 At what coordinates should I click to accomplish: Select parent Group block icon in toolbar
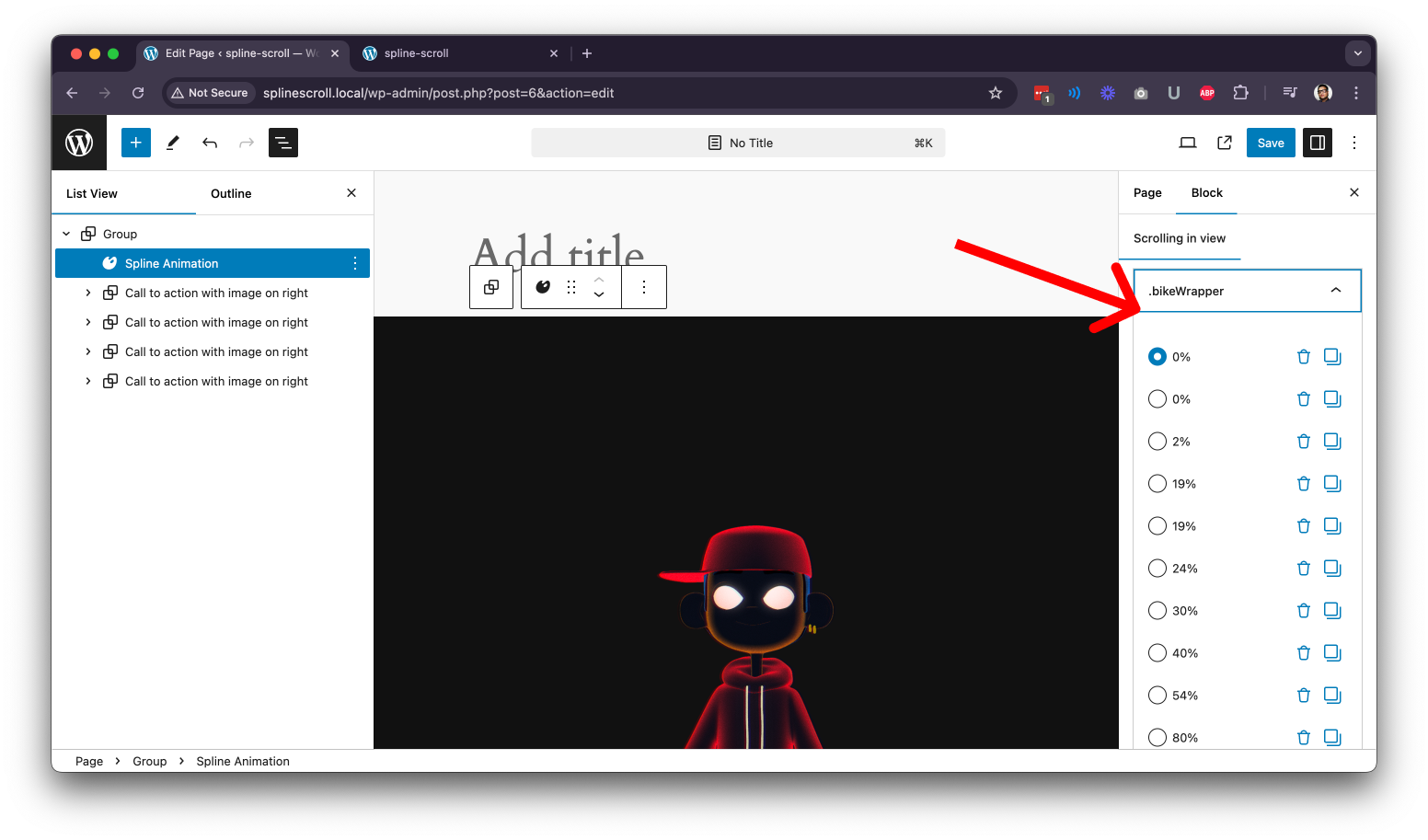pyautogui.click(x=491, y=287)
